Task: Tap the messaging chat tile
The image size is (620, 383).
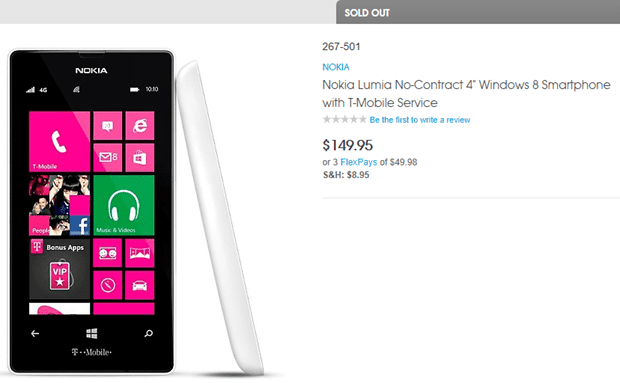Action: tap(108, 126)
